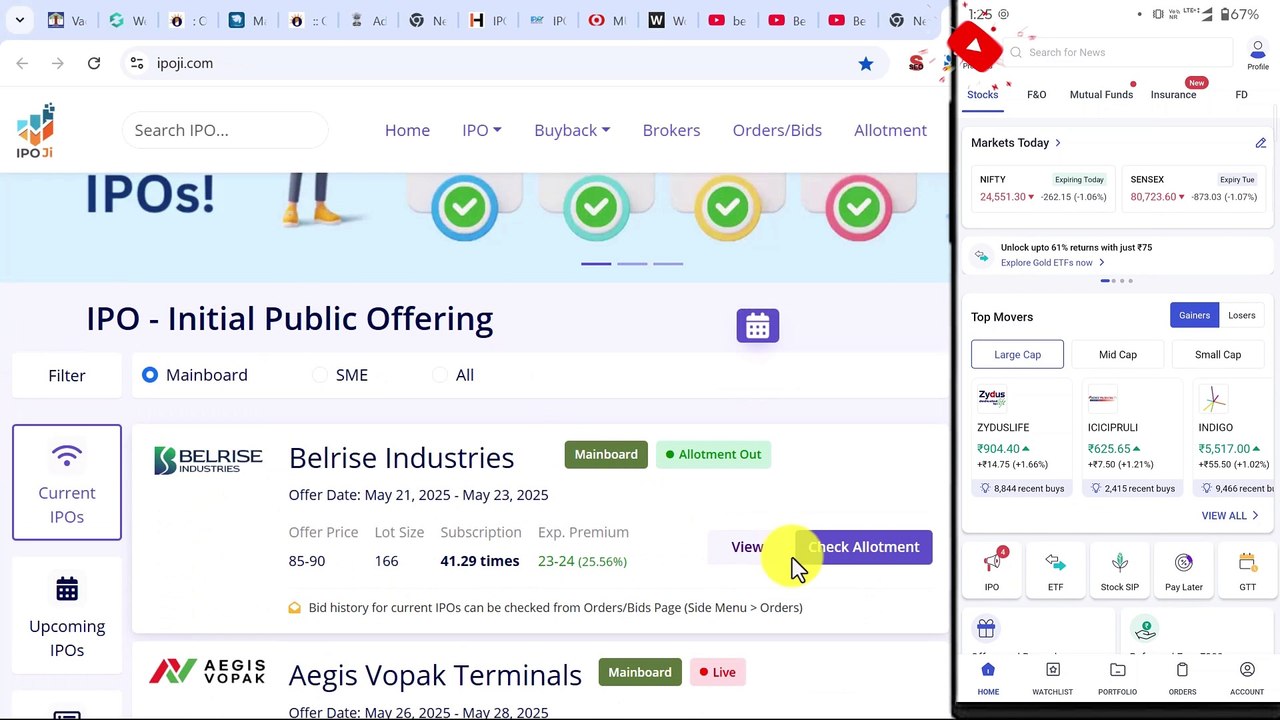Open the Current IPOs sidebar item

point(67,482)
